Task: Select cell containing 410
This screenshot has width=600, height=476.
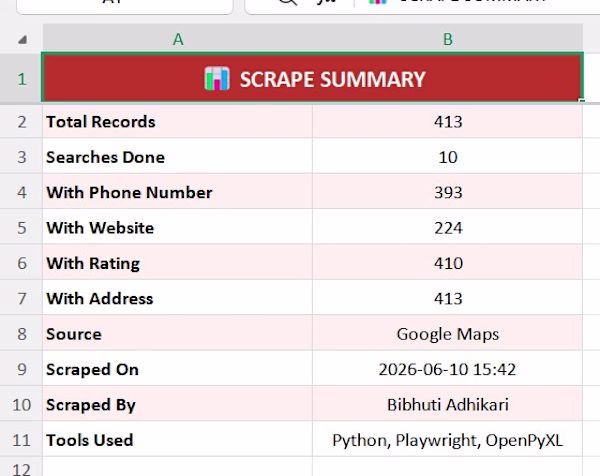Action: (x=448, y=263)
